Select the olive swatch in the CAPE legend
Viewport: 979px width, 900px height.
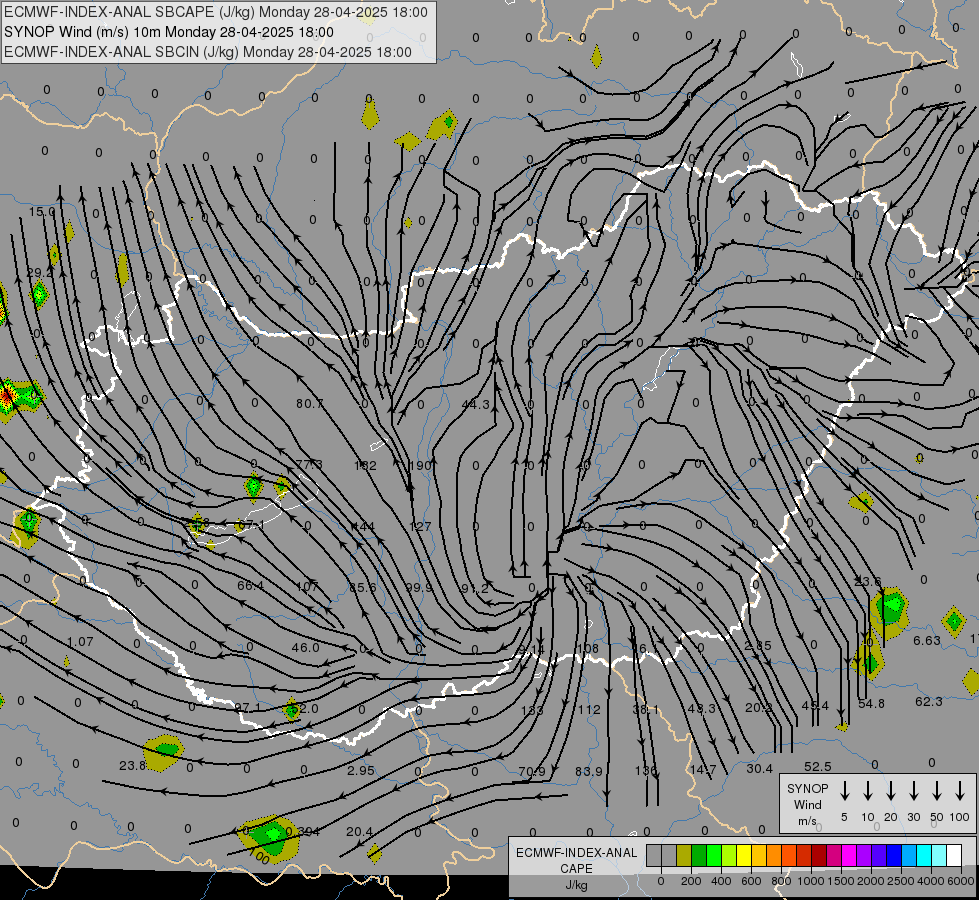(x=684, y=856)
